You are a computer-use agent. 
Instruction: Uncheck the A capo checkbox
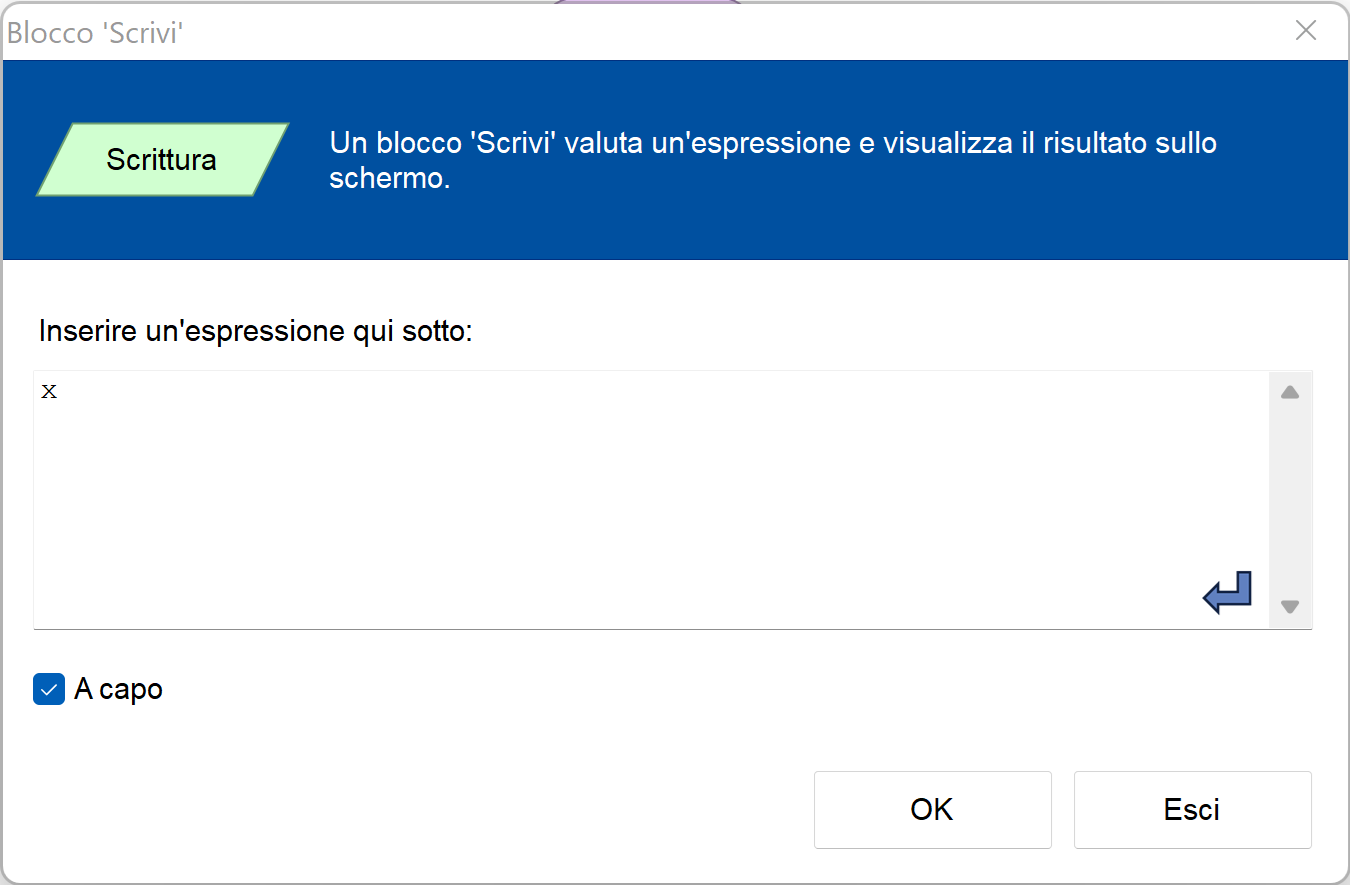49,689
